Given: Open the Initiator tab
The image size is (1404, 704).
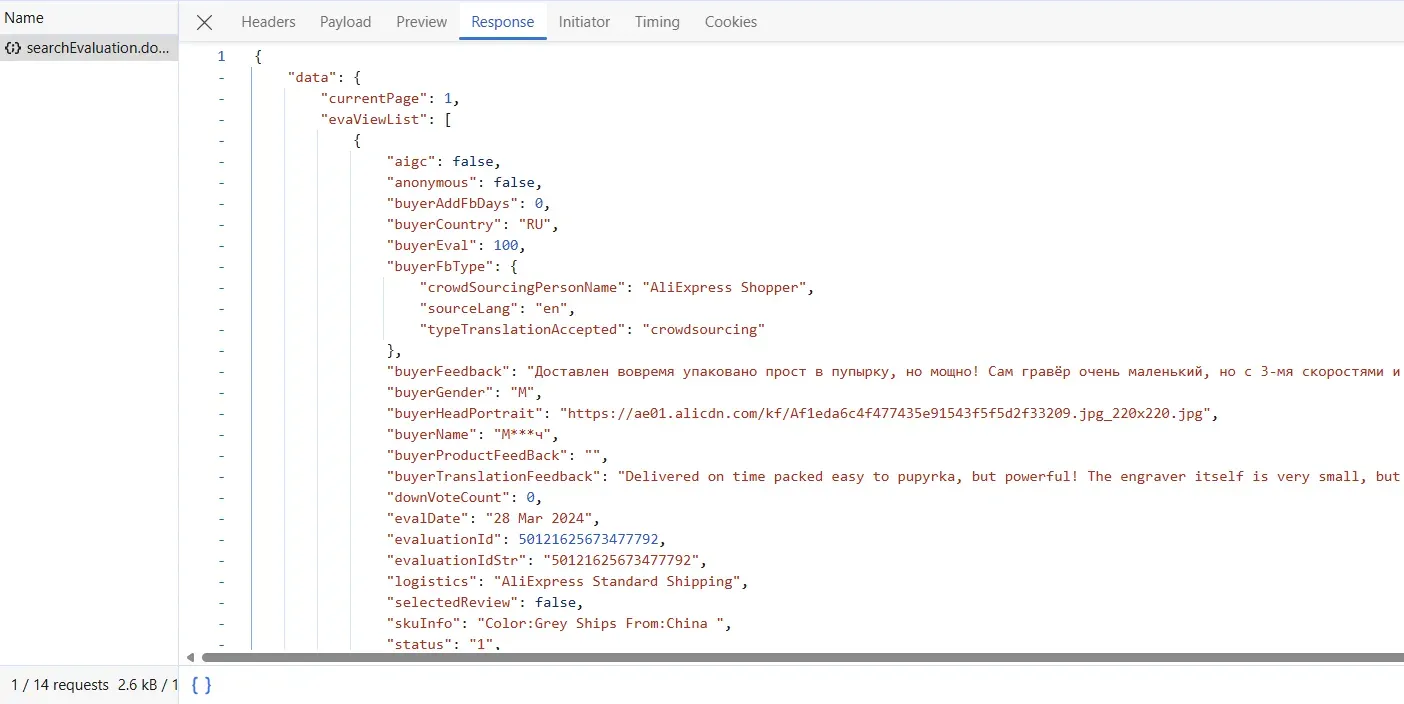Looking at the screenshot, I should (x=584, y=21).
